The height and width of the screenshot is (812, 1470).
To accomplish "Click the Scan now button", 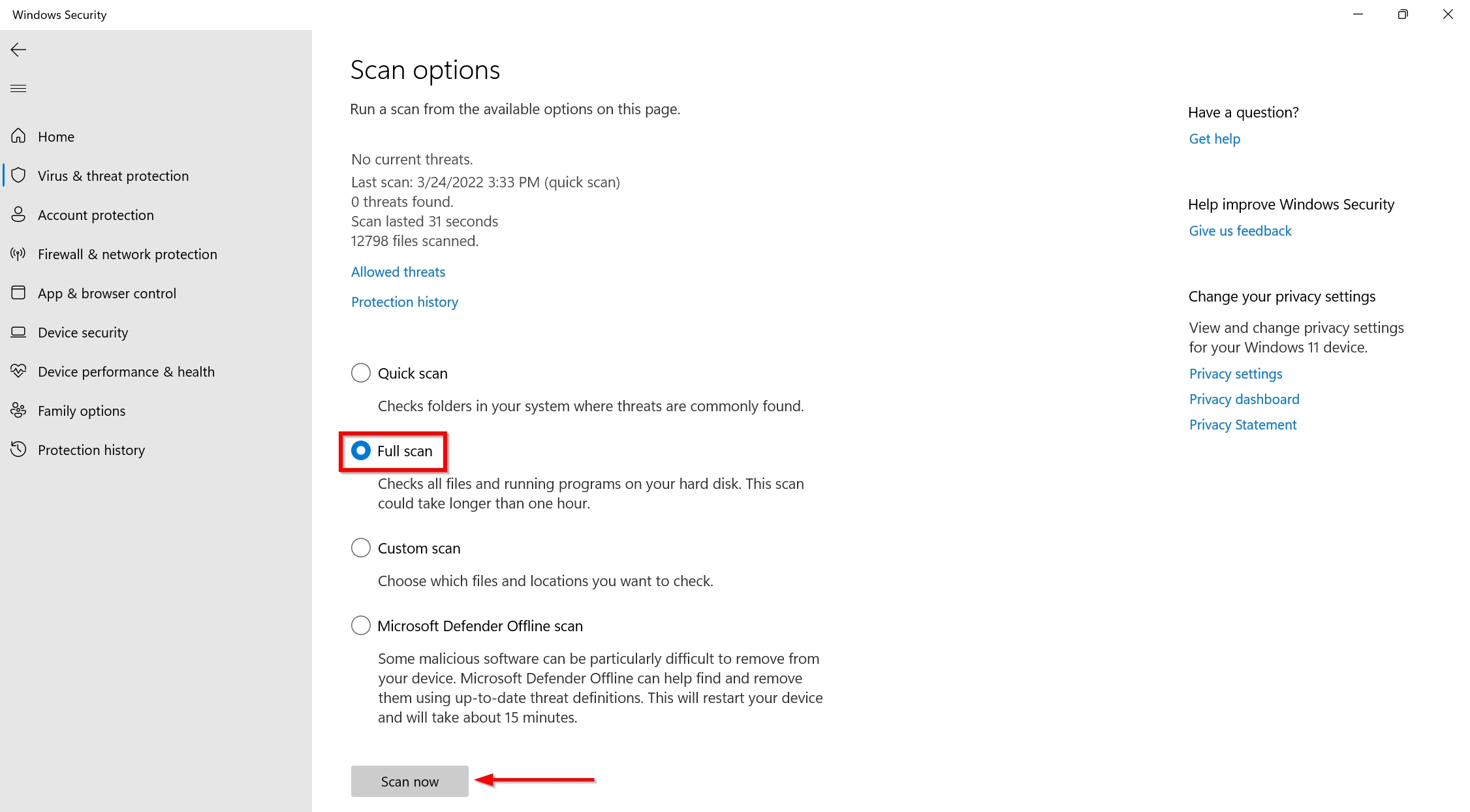I will coord(409,781).
